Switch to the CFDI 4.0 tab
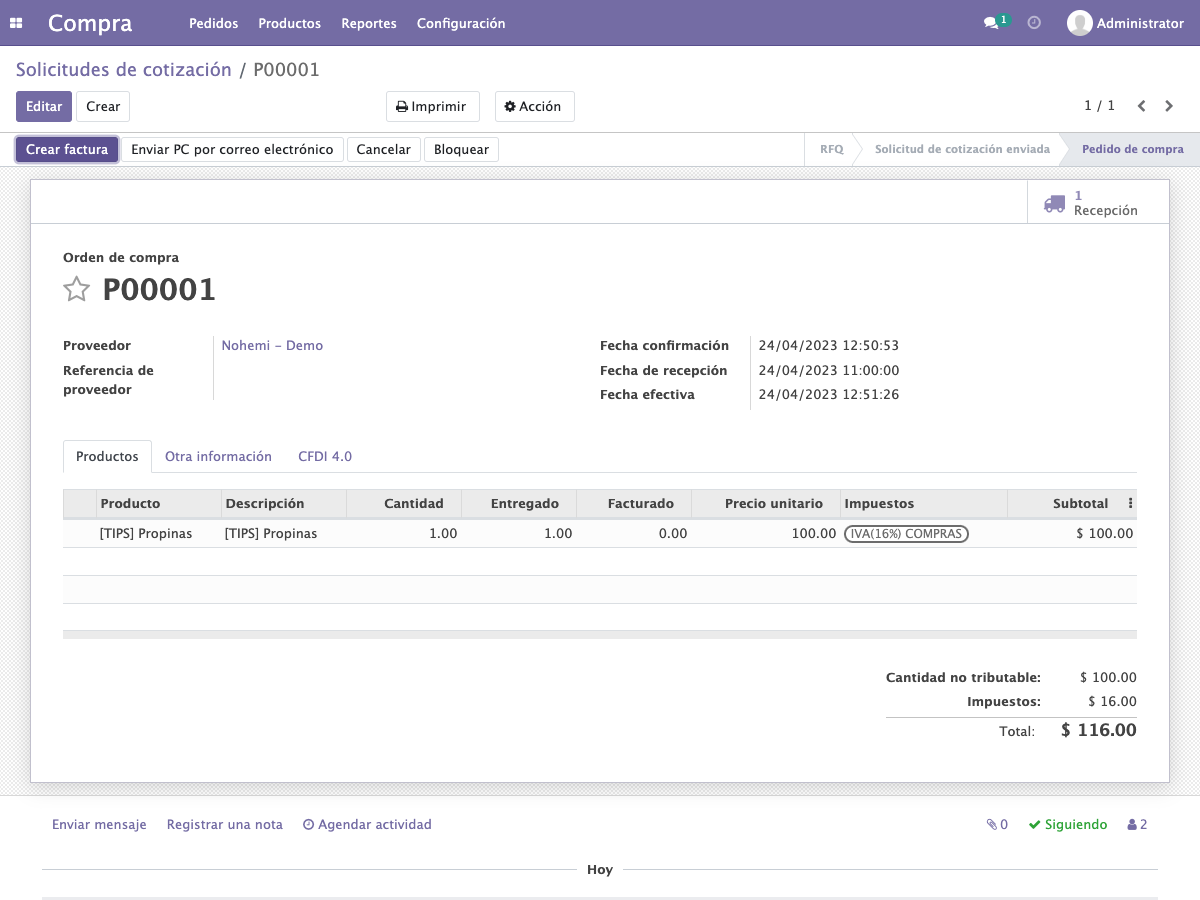 [325, 456]
